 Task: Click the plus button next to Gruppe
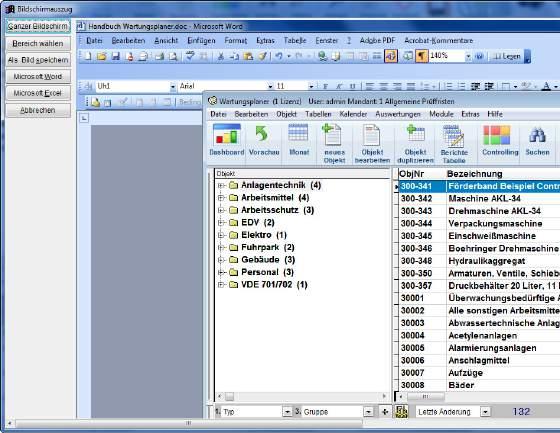click(x=385, y=412)
